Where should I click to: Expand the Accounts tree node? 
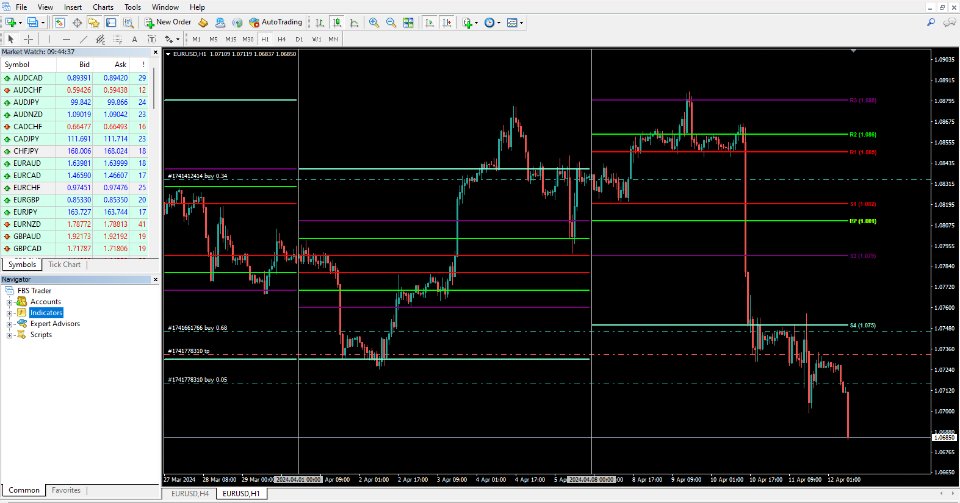coord(9,302)
